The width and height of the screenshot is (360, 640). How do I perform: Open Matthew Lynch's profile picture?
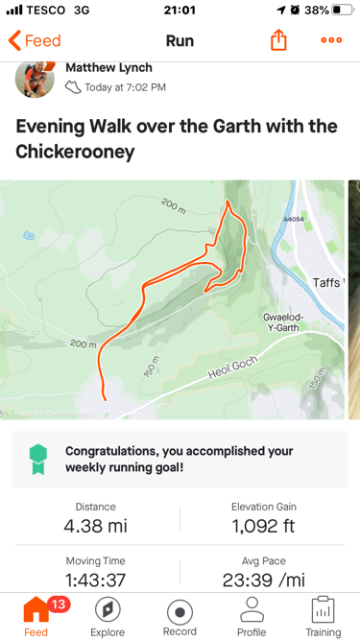point(34,78)
